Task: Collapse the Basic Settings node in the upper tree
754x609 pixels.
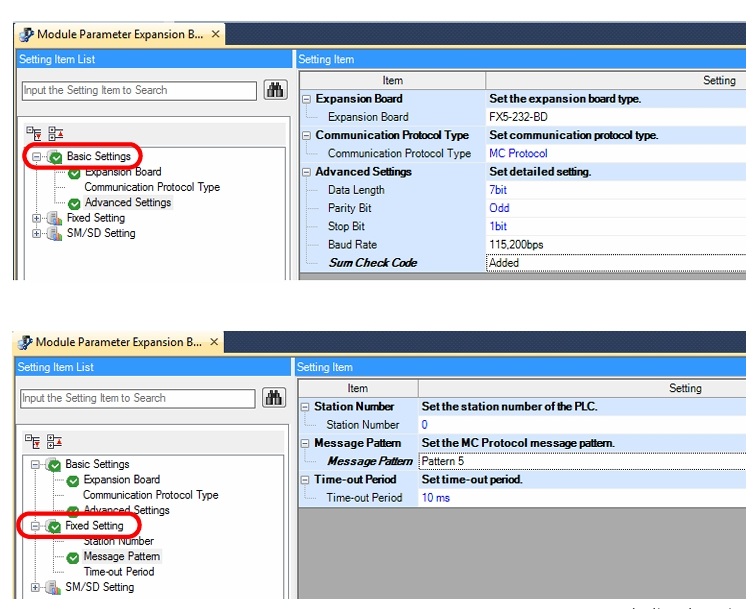Action: [x=37, y=157]
